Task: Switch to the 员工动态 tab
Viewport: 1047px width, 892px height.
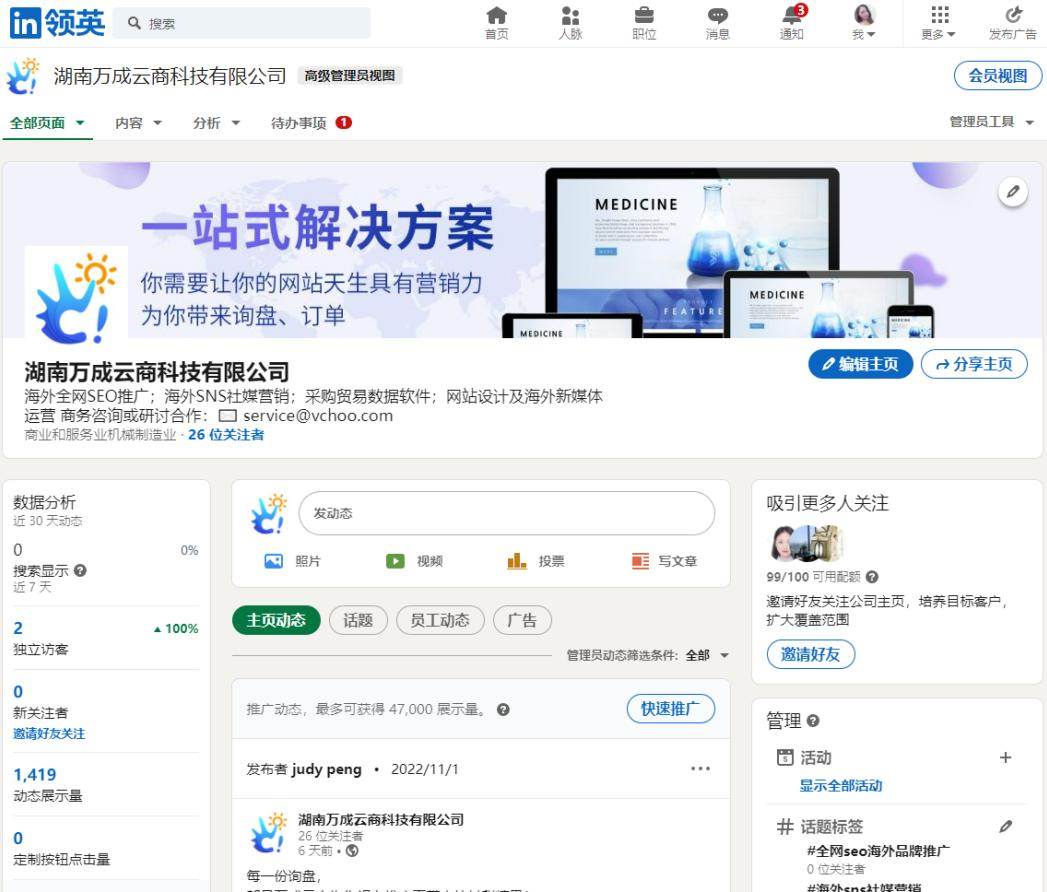Action: [x=440, y=620]
